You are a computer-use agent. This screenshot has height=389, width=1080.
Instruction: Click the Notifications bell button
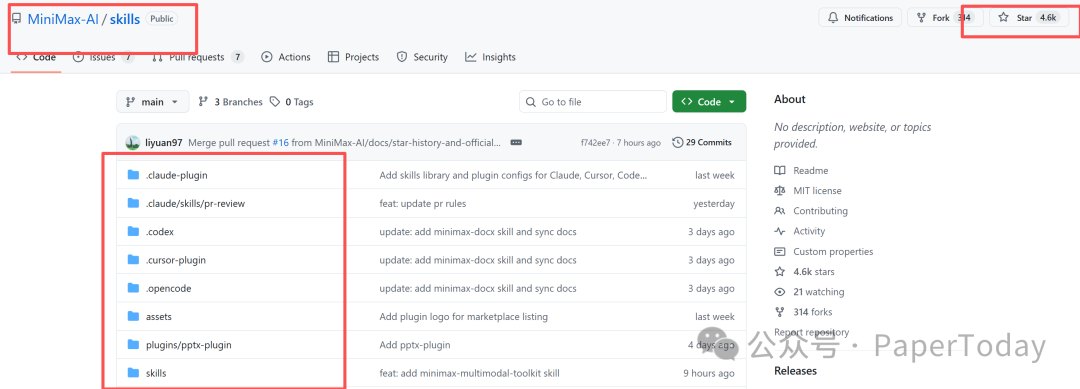click(x=860, y=18)
